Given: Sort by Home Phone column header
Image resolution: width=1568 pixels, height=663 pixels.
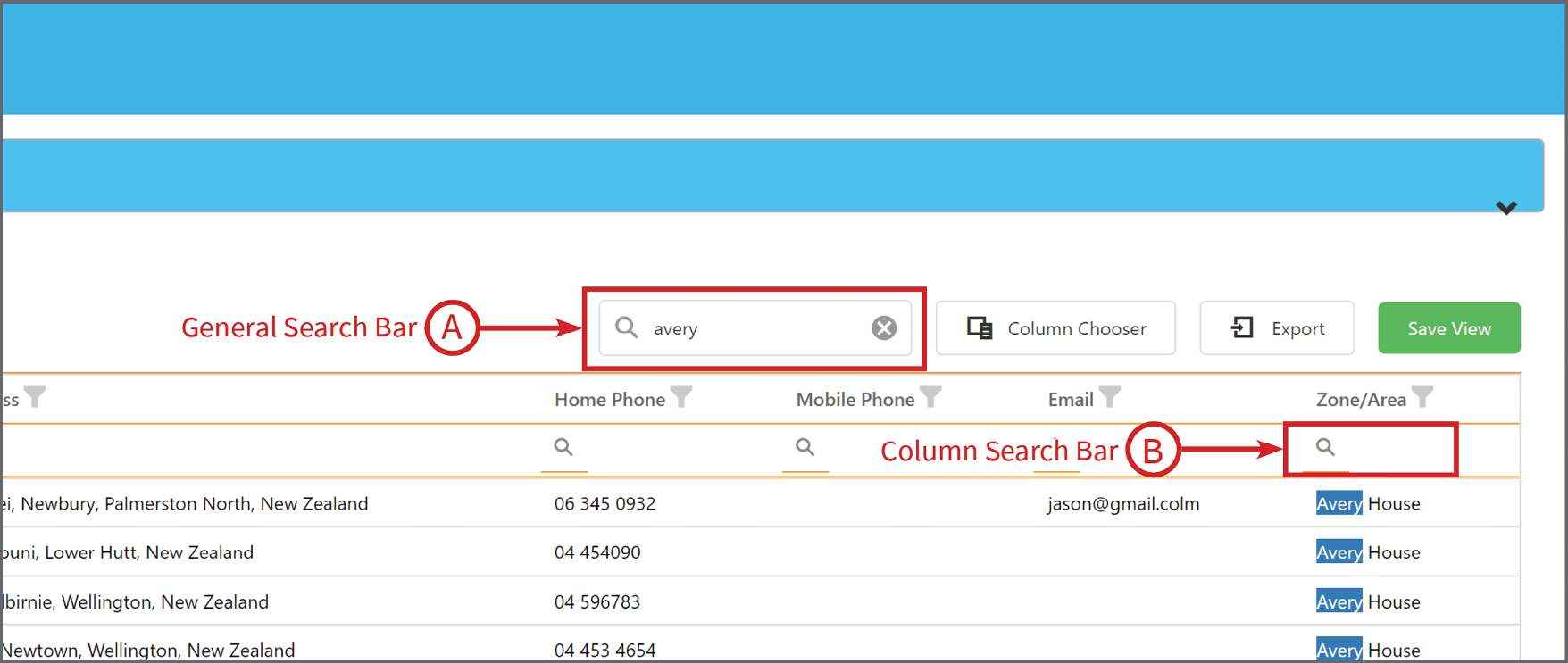Looking at the screenshot, I should click(x=610, y=400).
